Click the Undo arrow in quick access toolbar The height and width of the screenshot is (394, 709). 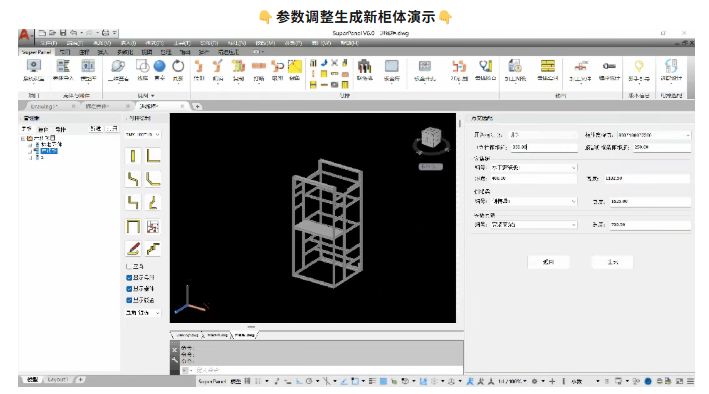pos(73,33)
